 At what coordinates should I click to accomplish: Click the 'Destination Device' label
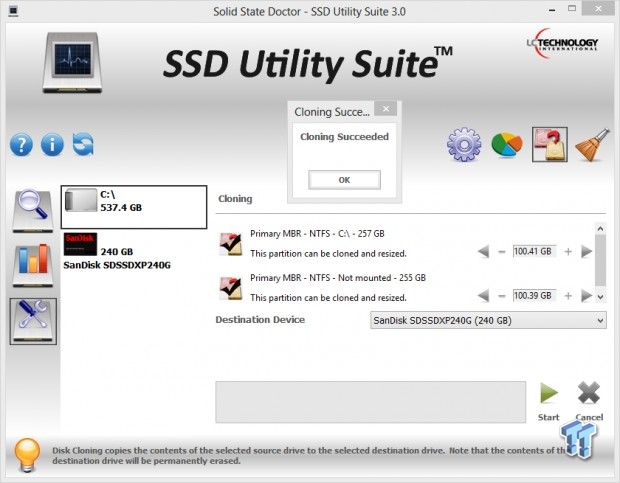260,320
